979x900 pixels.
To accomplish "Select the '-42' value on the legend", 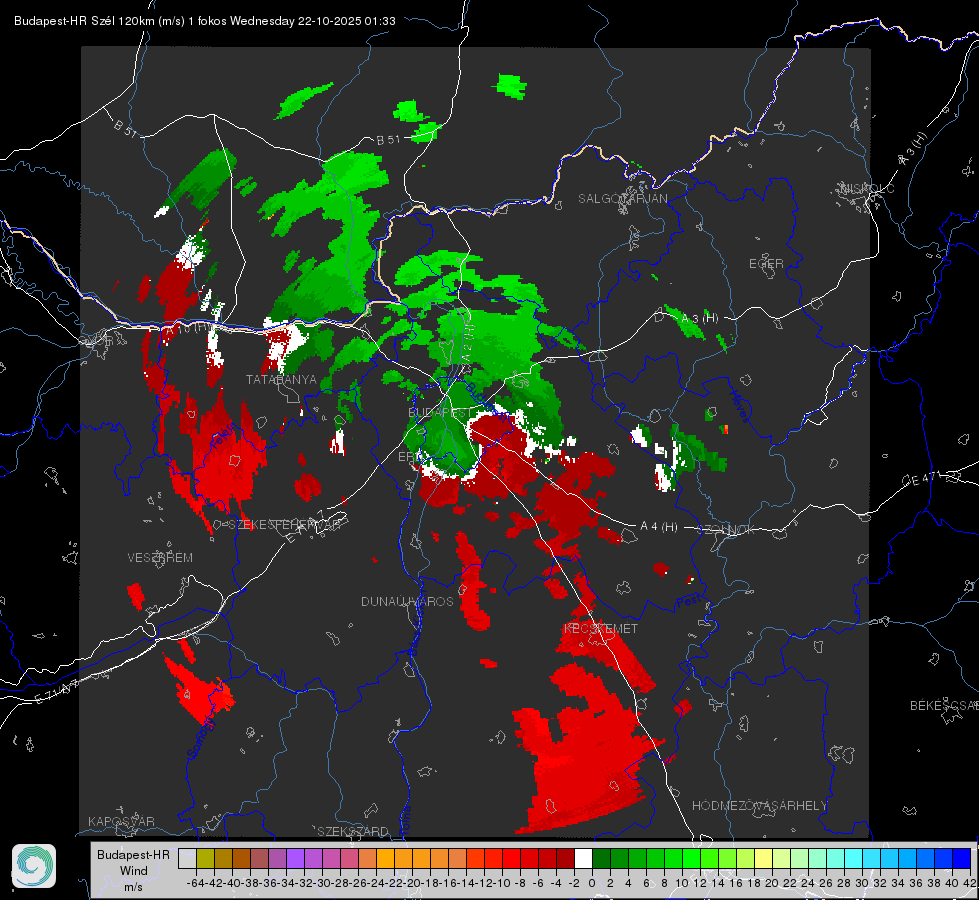I will pos(214,883).
